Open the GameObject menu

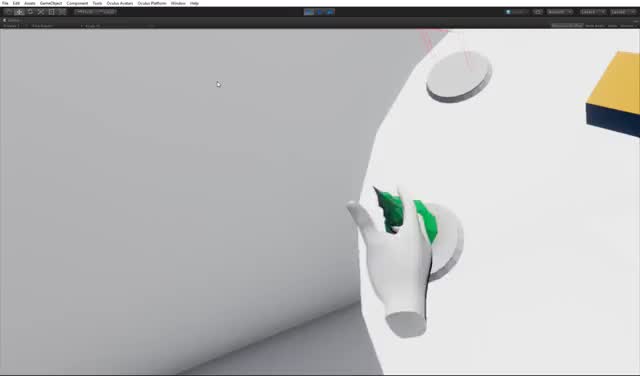tap(51, 3)
